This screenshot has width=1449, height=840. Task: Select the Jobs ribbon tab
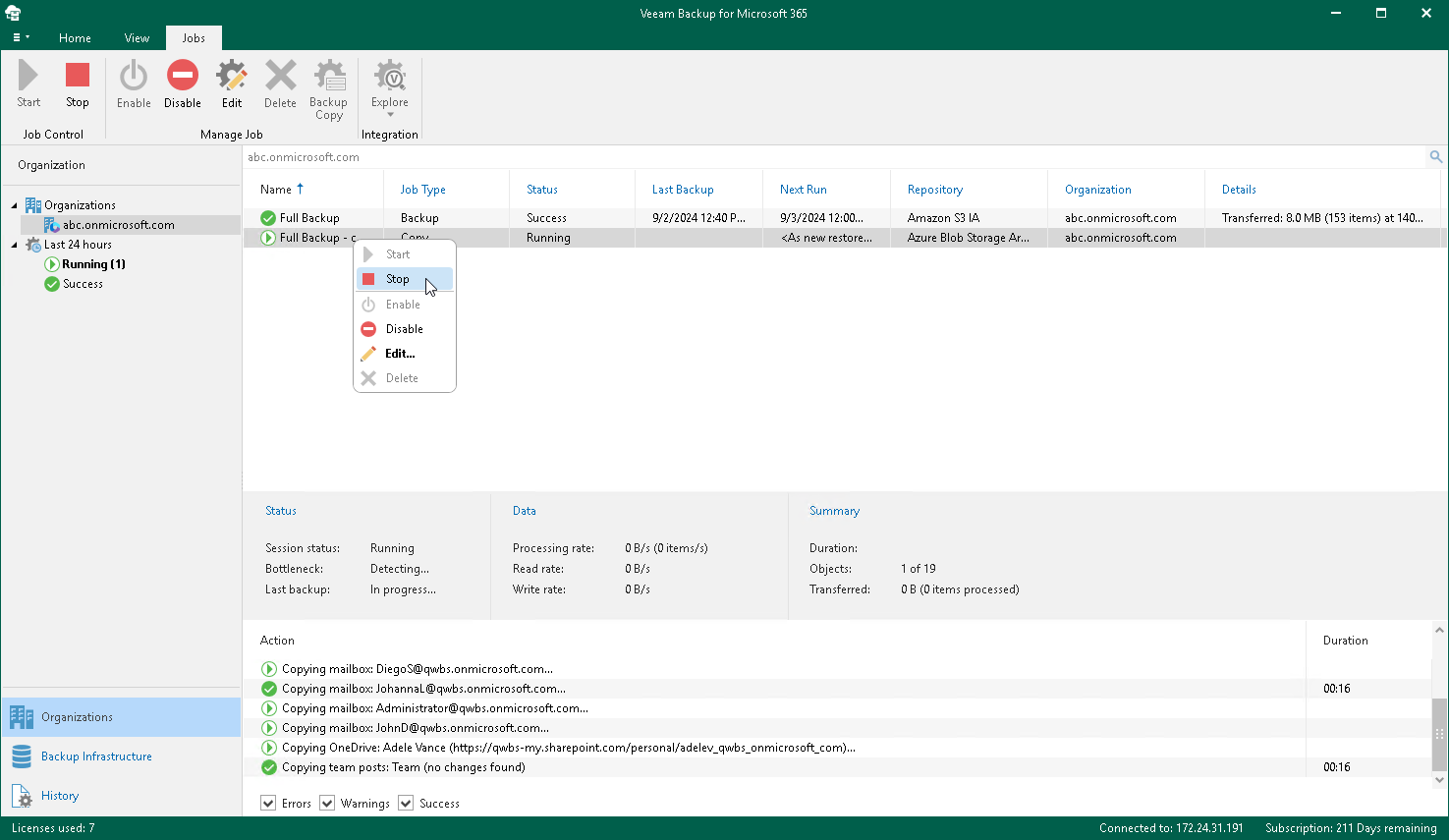194,38
